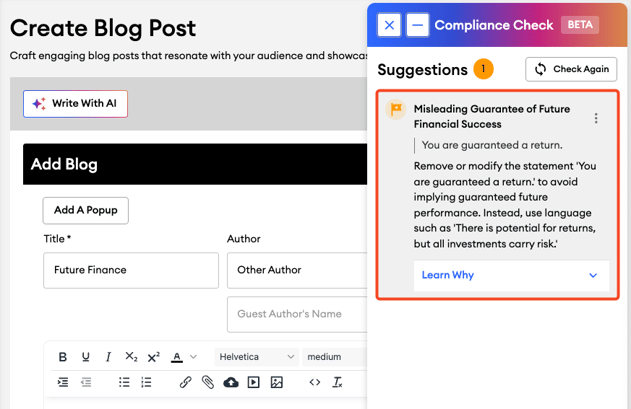Screen dimensions: 631x409
Task: Apply superscript formatting
Action: 153,357
